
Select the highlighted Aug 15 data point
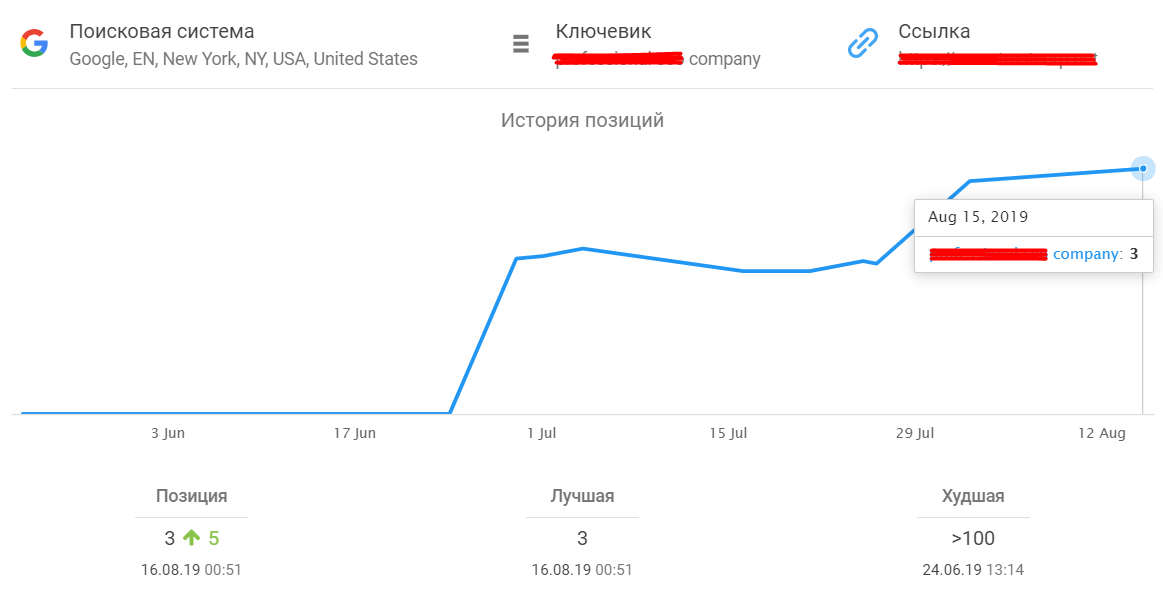(x=1142, y=168)
